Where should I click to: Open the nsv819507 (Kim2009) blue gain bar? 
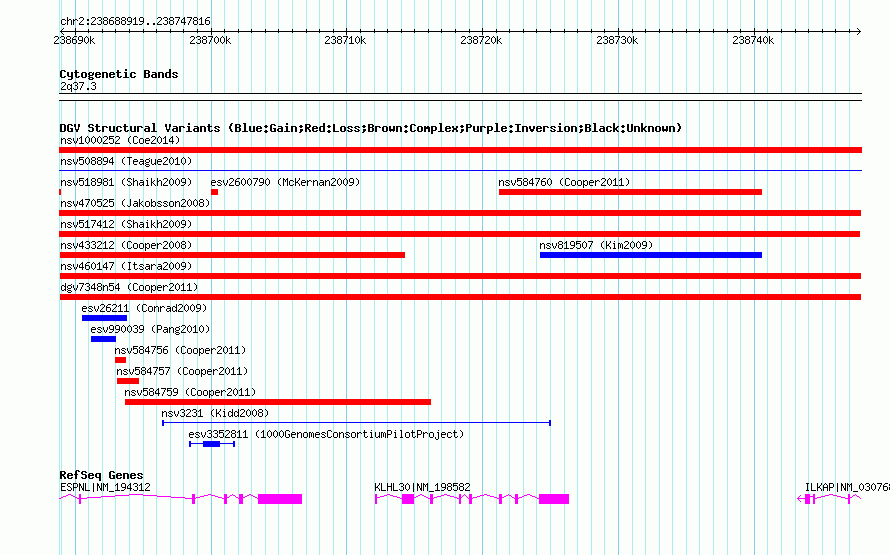650,255
